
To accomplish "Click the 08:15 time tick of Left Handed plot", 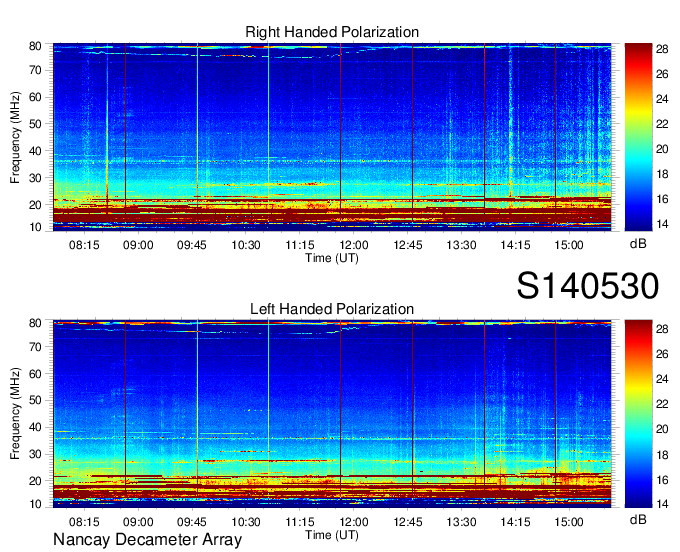I will point(84,522).
